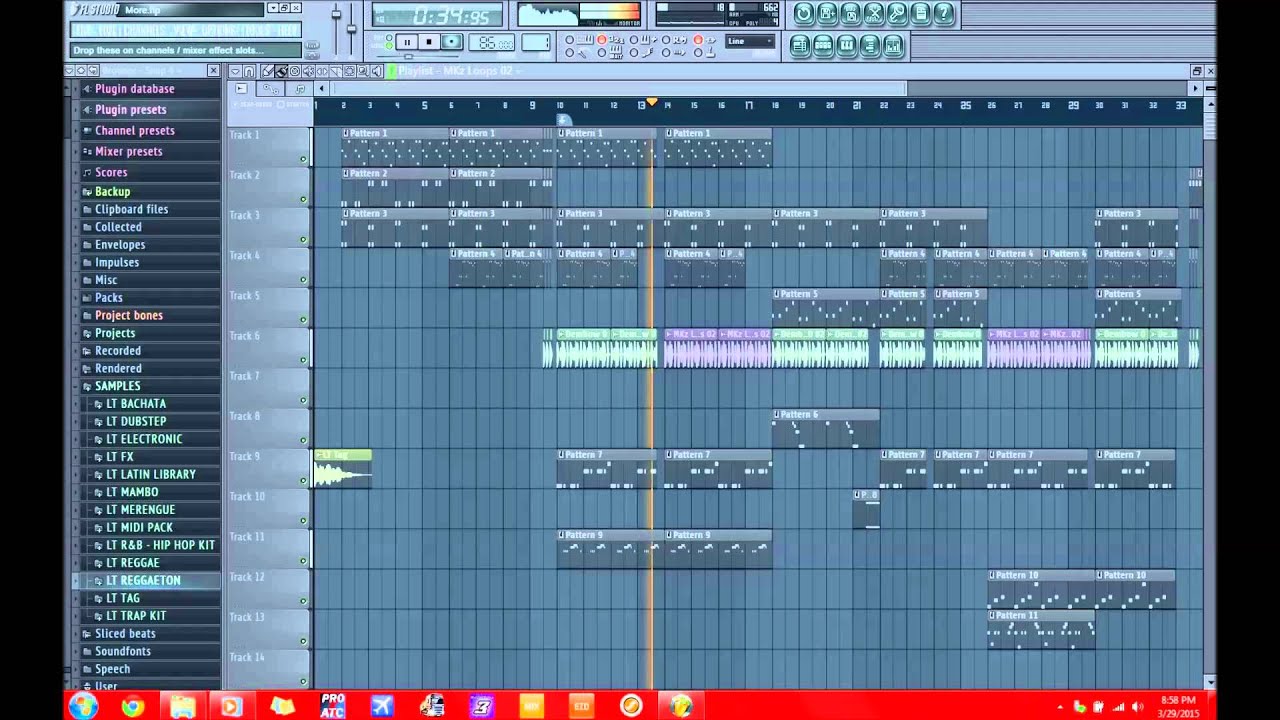1280x720 pixels.
Task: Click the transport record button
Action: [x=451, y=42]
